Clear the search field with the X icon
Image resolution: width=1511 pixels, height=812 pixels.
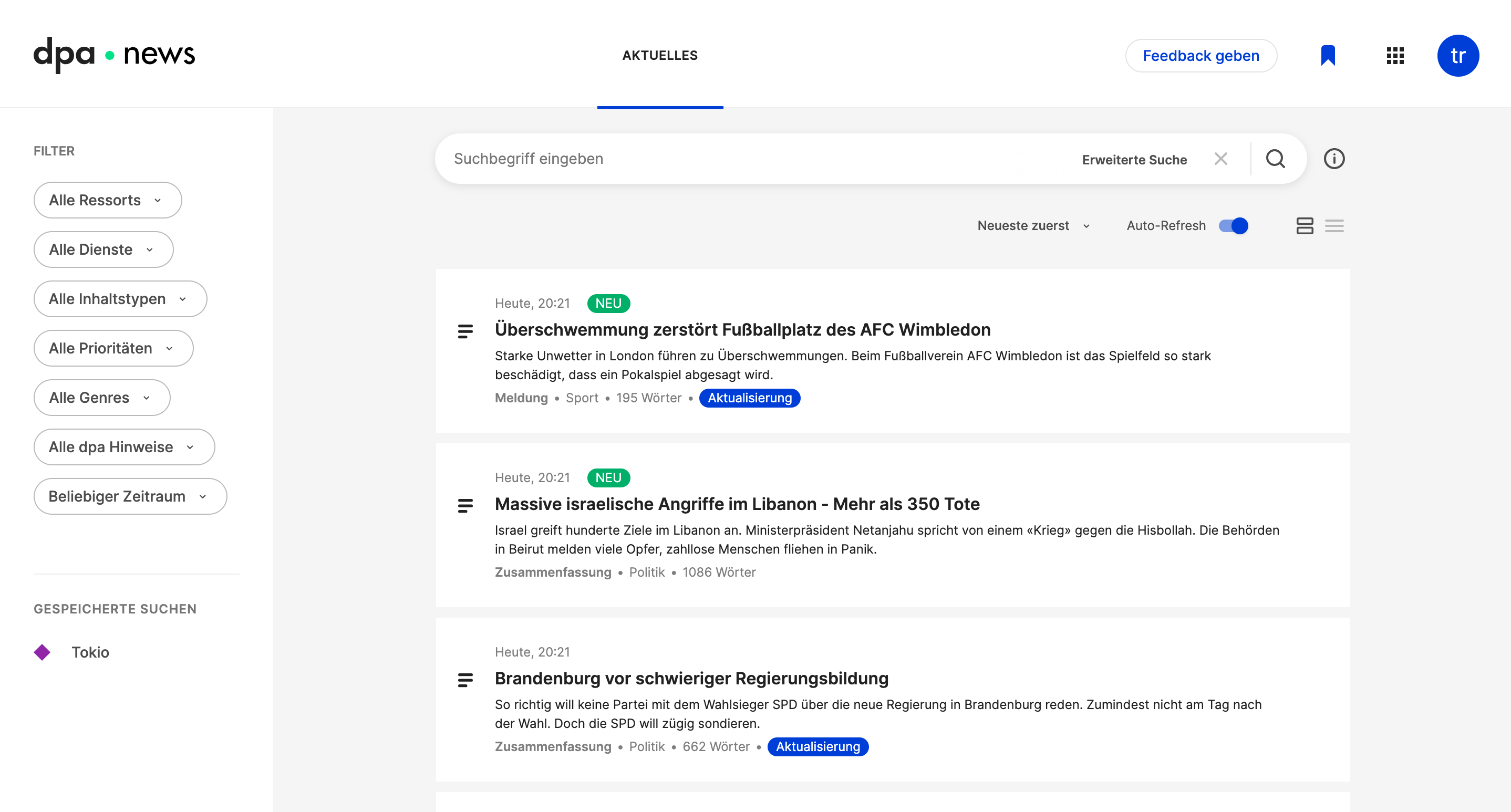pyautogui.click(x=1220, y=159)
